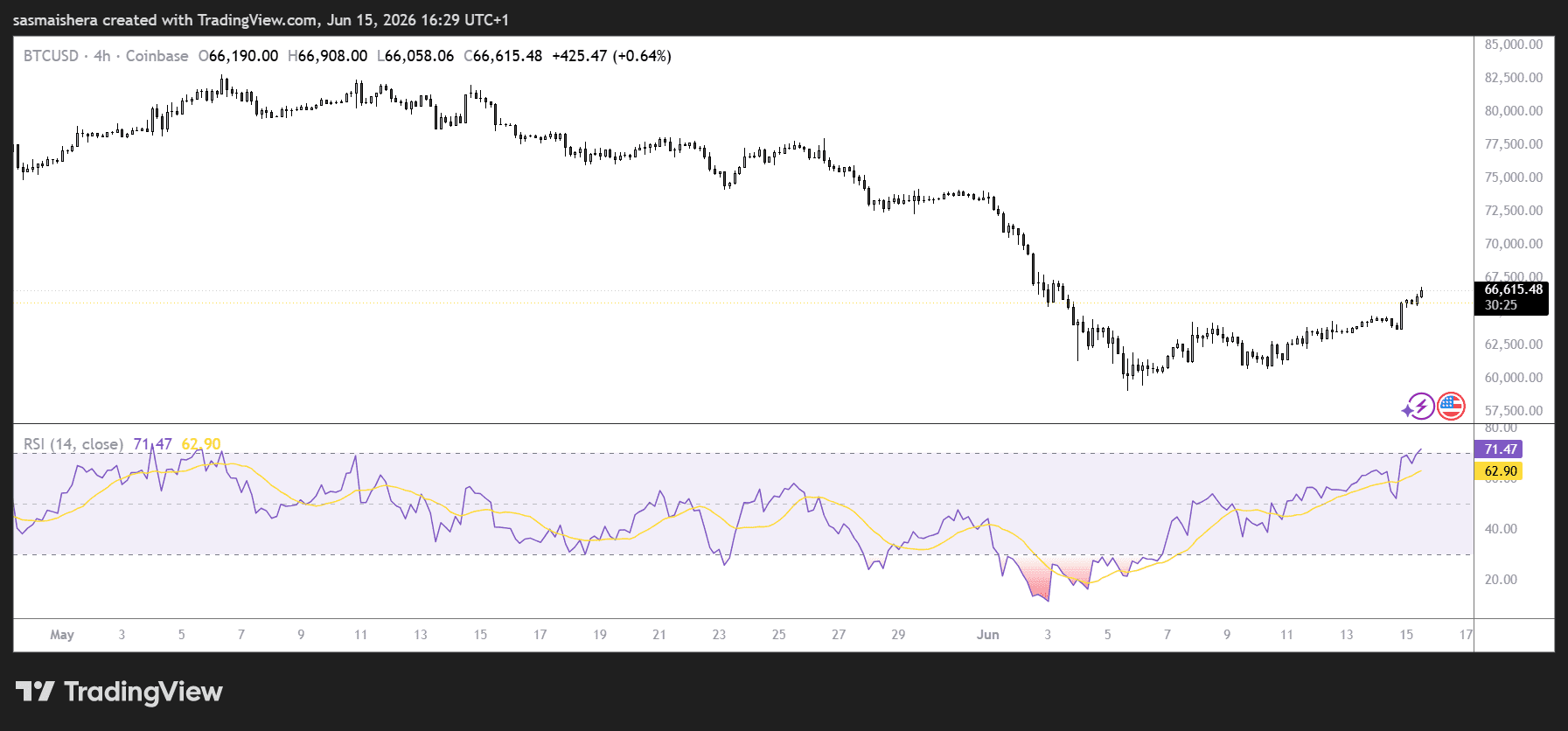This screenshot has height=731, width=1568.
Task: Click the change value +425.47 (+0.64%)
Action: tap(611, 56)
